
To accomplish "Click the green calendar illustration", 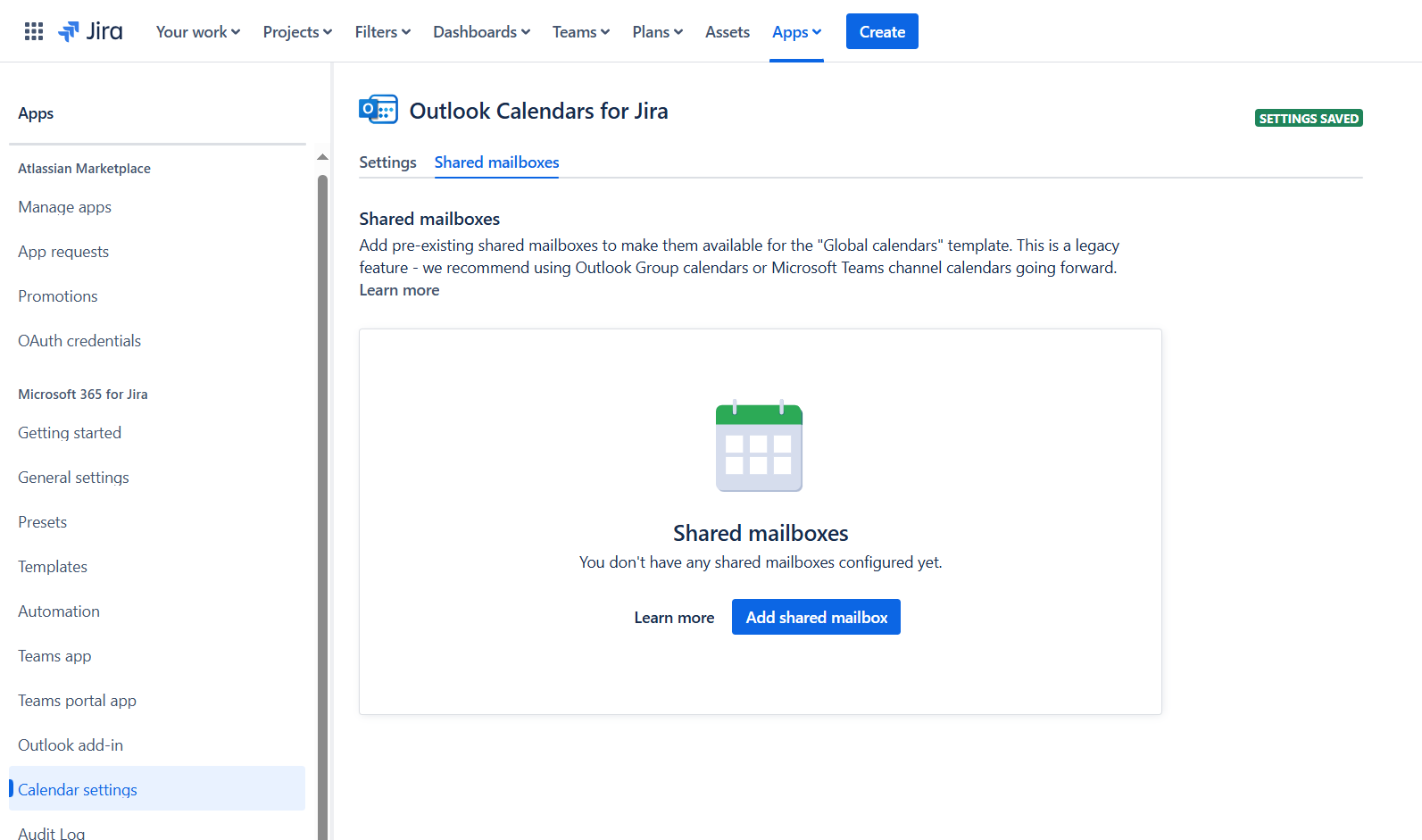I will 759,445.
